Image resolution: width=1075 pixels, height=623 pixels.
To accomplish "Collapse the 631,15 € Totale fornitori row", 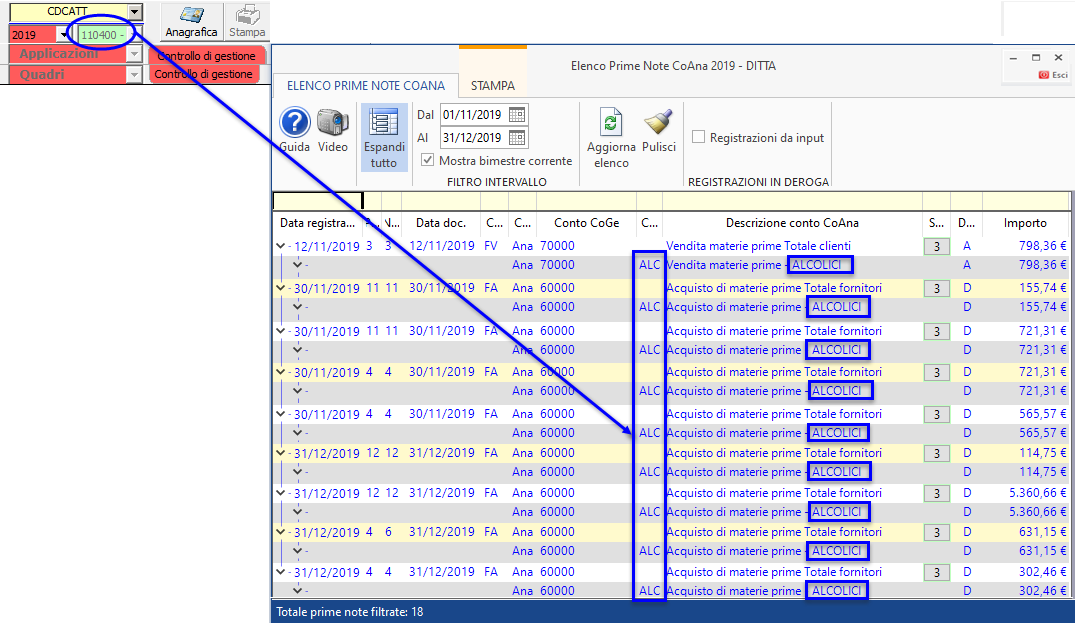I will coord(280,532).
